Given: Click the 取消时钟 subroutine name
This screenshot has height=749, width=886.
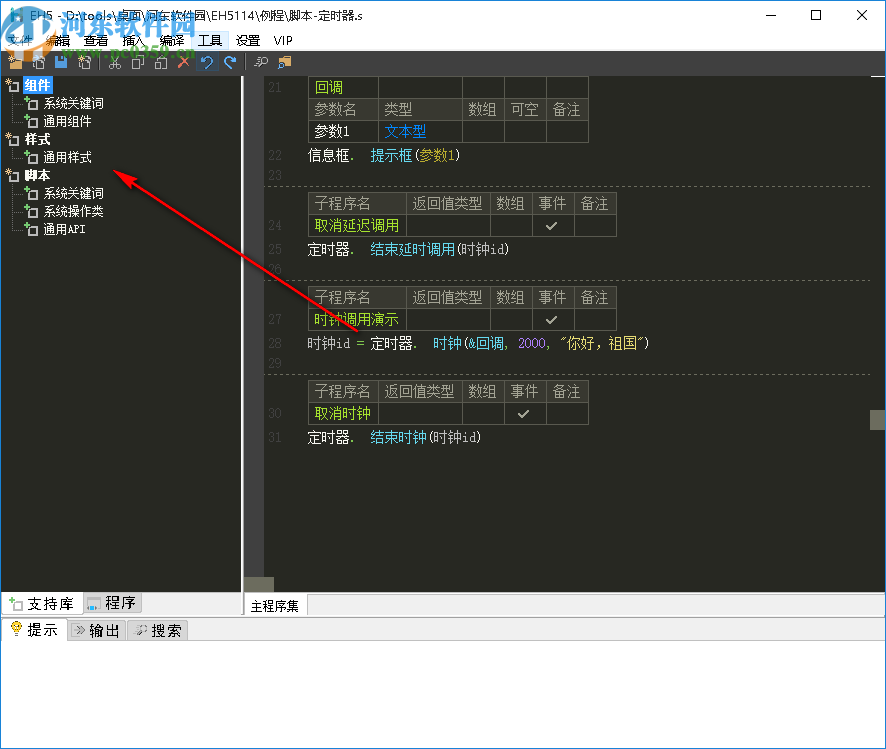Looking at the screenshot, I should [x=344, y=414].
